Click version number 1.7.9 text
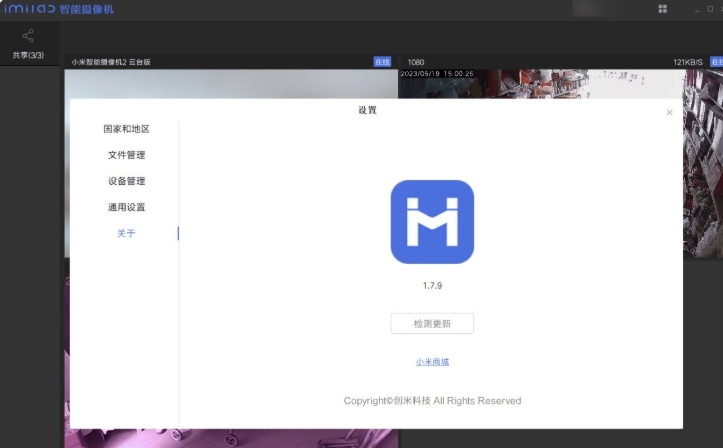Screen dimensions: 723x448 point(432,286)
